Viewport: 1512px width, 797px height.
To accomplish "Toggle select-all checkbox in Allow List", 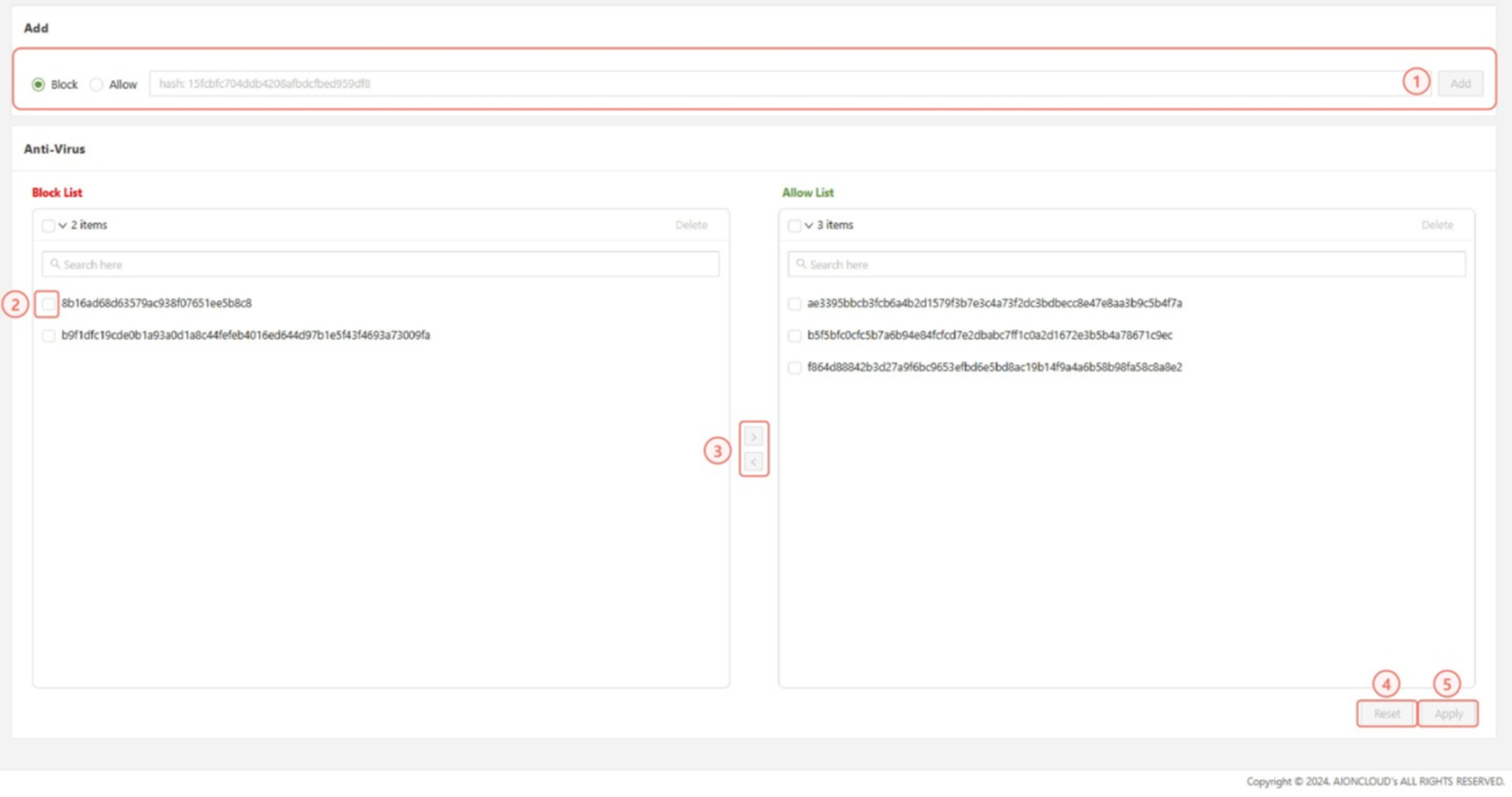I will click(x=794, y=226).
